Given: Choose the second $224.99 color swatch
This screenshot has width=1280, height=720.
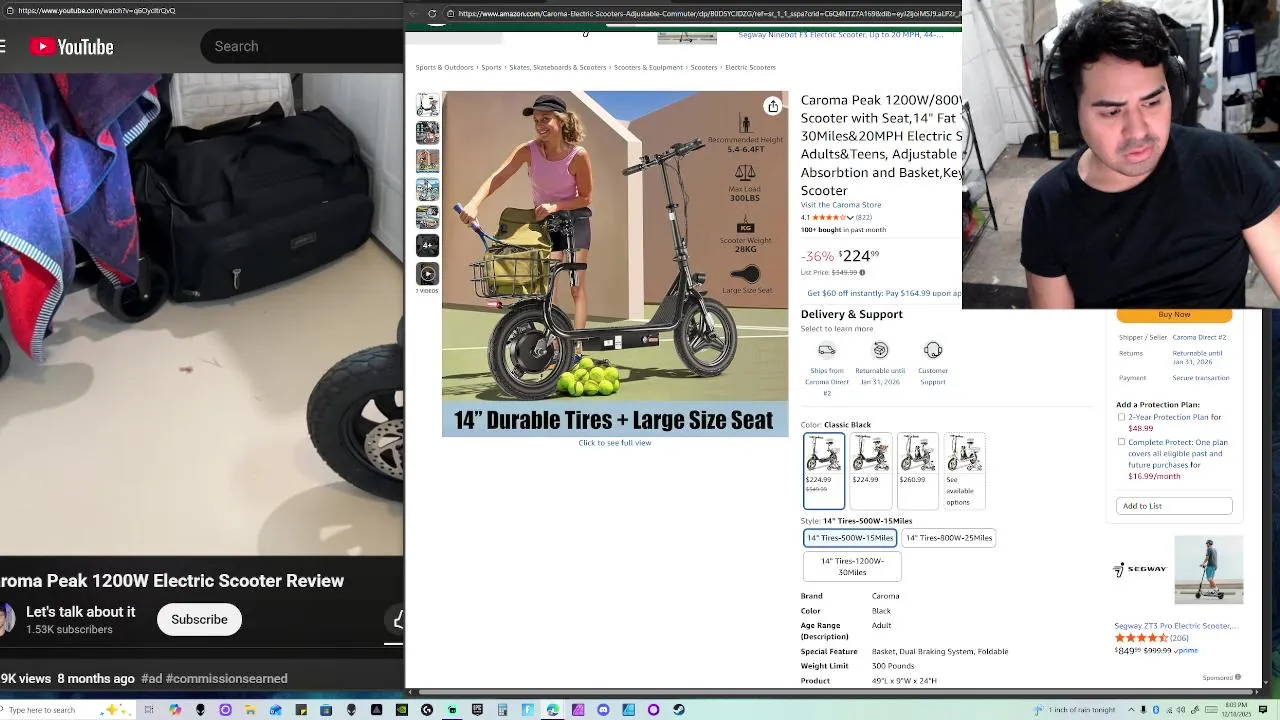Looking at the screenshot, I should tap(871, 471).
